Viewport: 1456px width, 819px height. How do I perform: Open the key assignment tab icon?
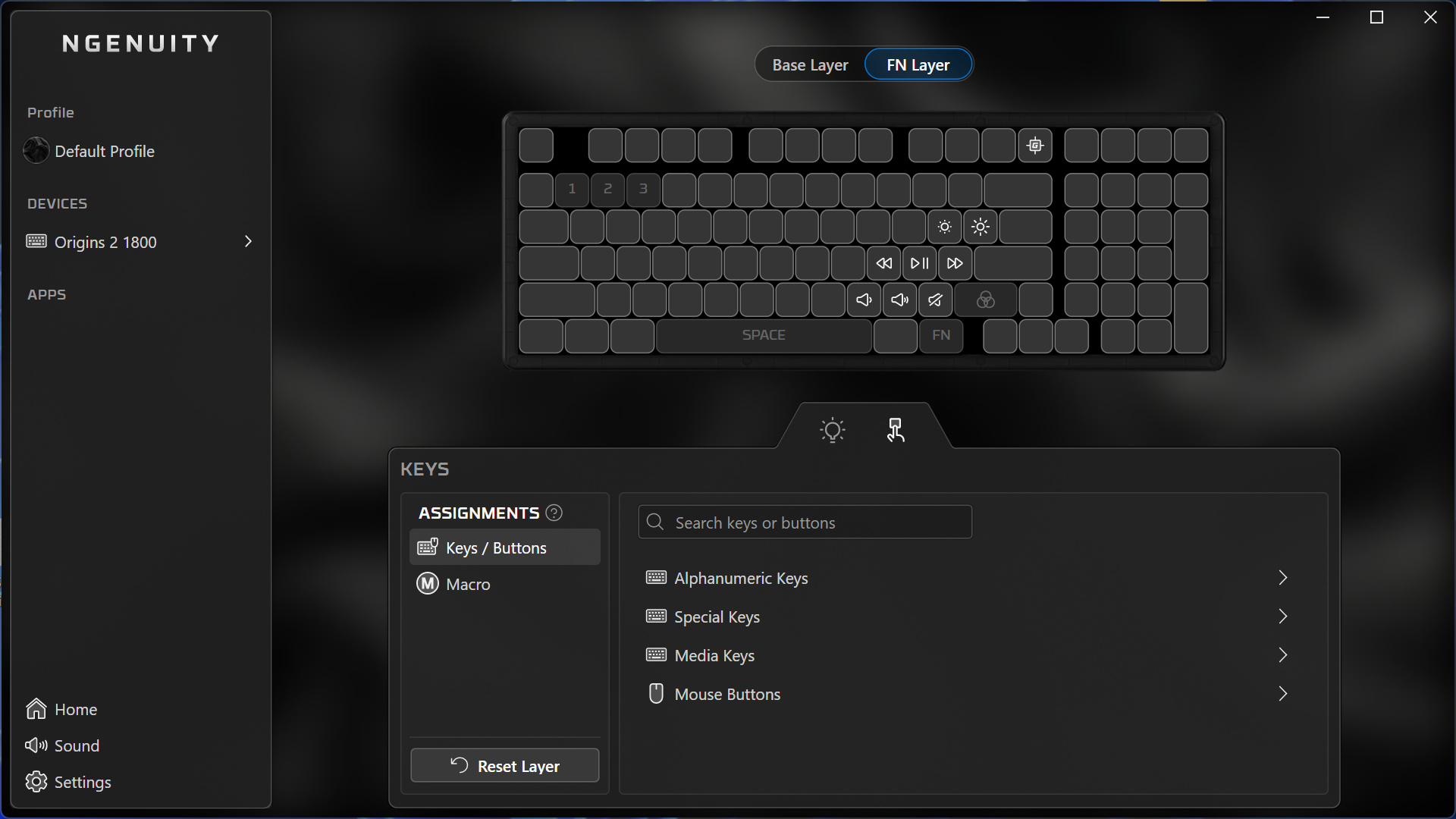pyautogui.click(x=896, y=430)
